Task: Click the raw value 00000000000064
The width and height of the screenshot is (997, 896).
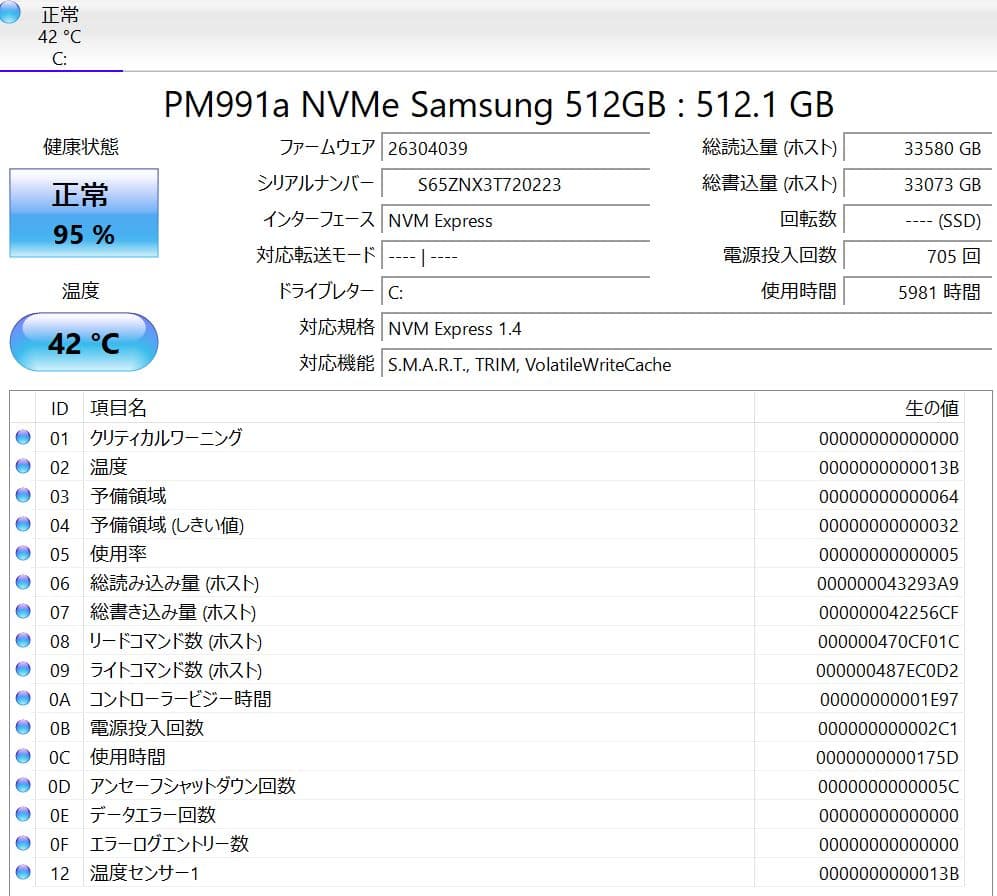Action: [888, 497]
